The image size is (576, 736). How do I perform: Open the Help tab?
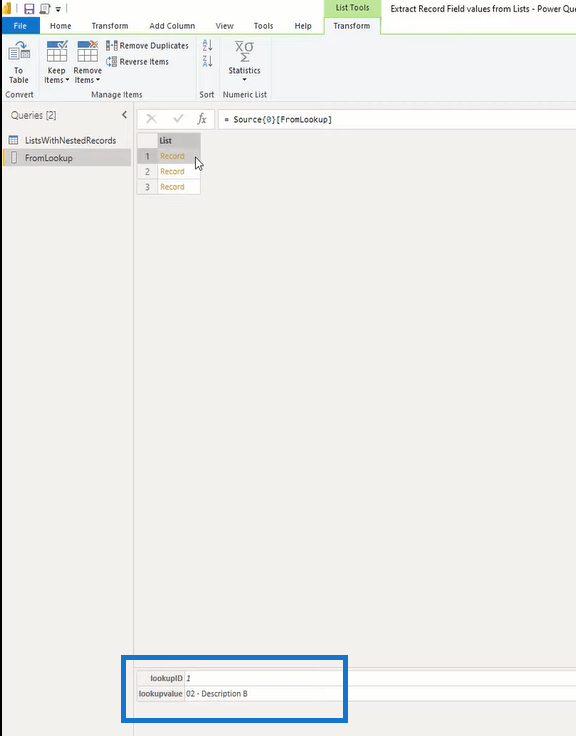[303, 26]
